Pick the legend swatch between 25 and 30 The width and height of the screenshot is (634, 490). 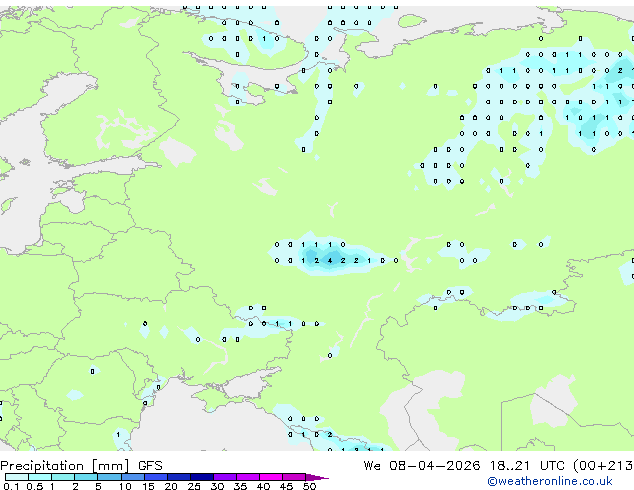coord(202,477)
